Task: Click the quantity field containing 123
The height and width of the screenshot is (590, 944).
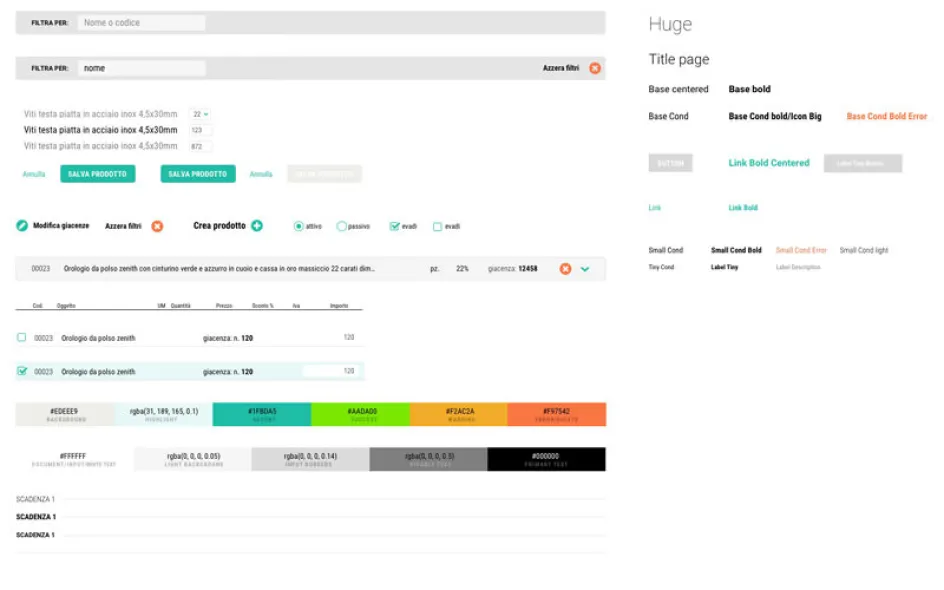Action: click(x=200, y=130)
